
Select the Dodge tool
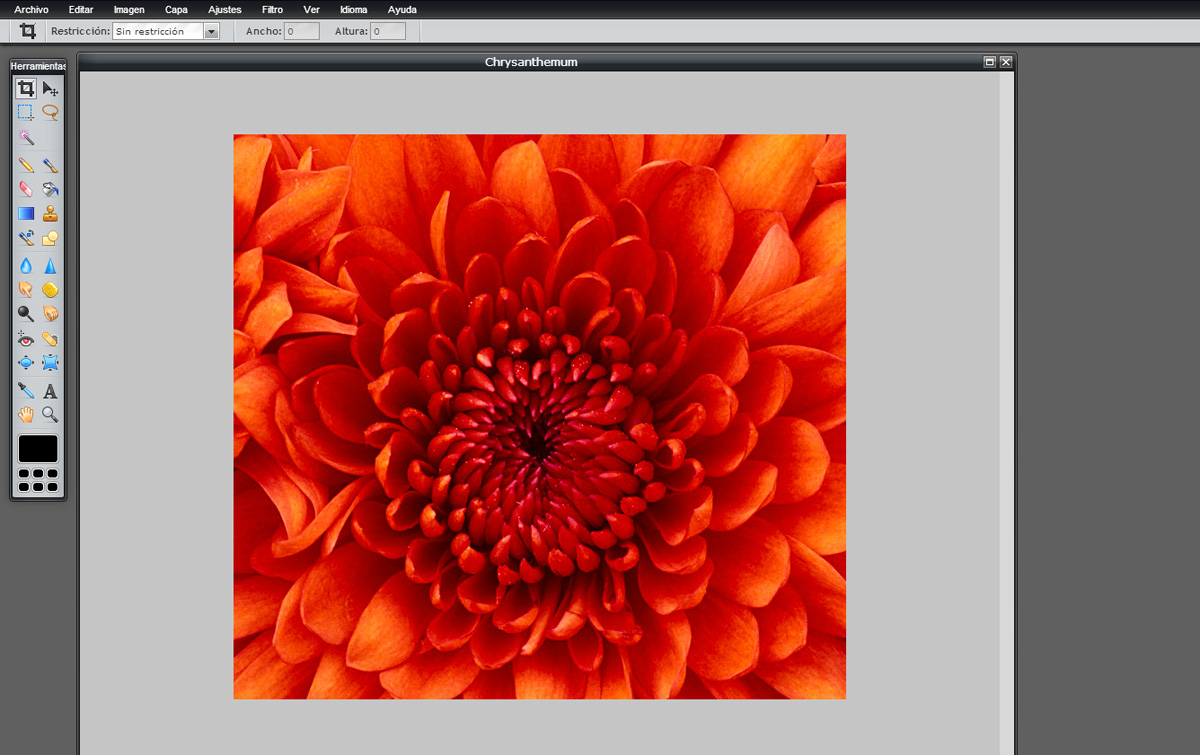26,314
